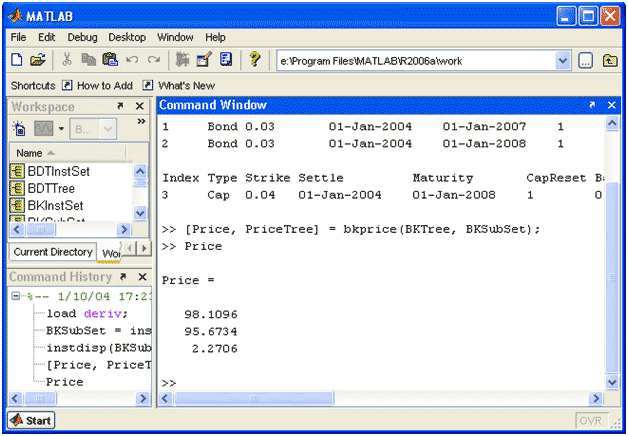Create new variable in Workspace toolbar
Screen dimensions: 628x436
tap(19, 129)
